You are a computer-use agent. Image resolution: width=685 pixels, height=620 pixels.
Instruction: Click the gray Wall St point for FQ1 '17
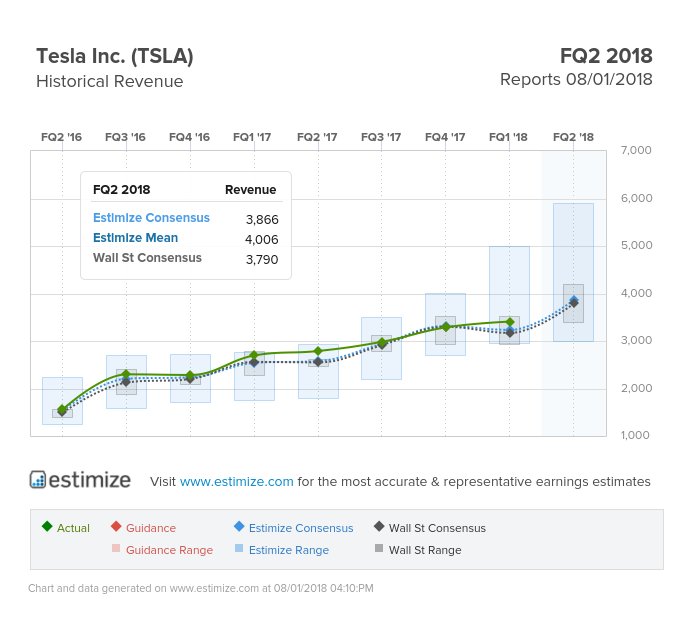click(254, 363)
